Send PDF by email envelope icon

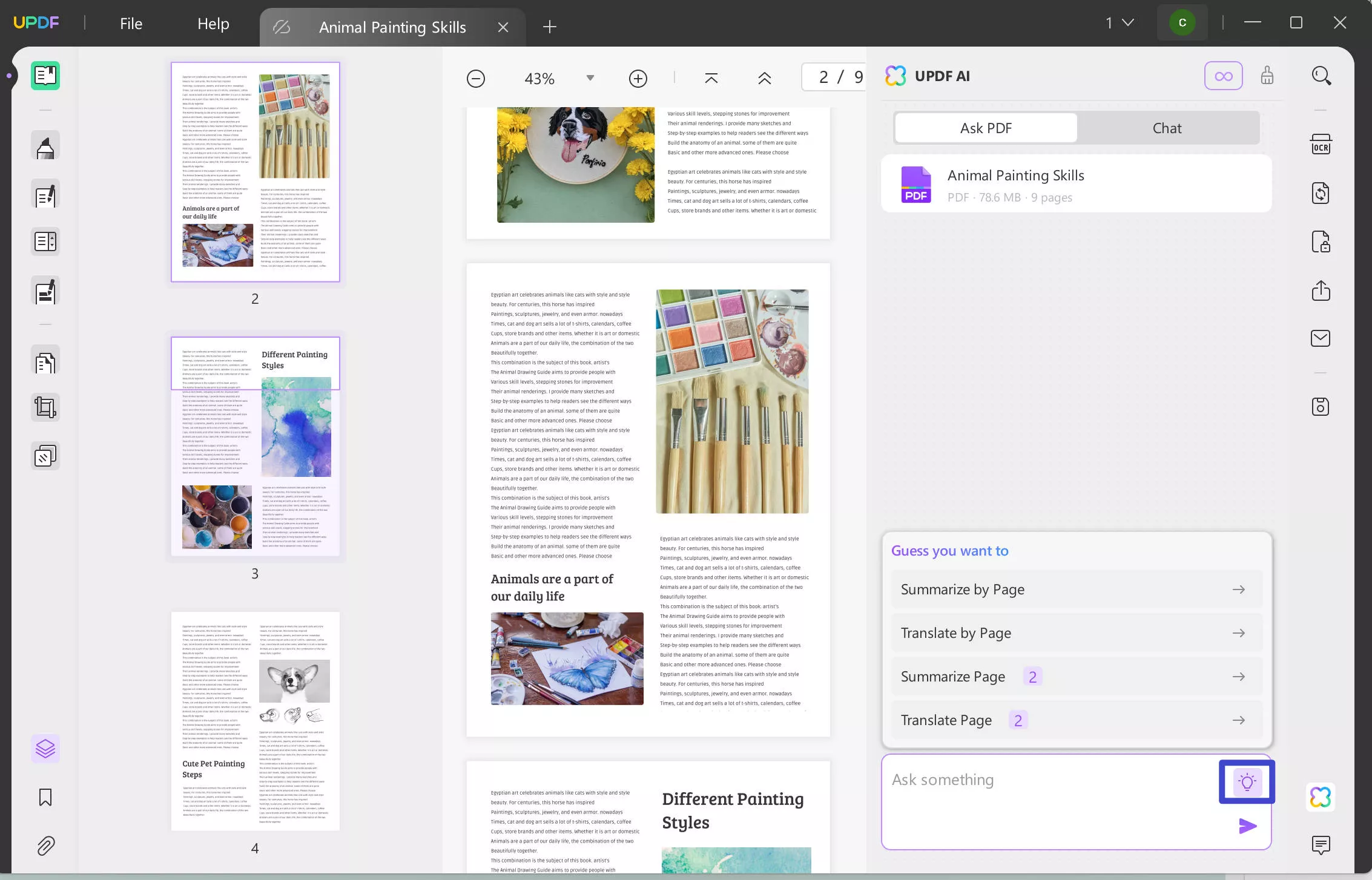click(x=1321, y=338)
